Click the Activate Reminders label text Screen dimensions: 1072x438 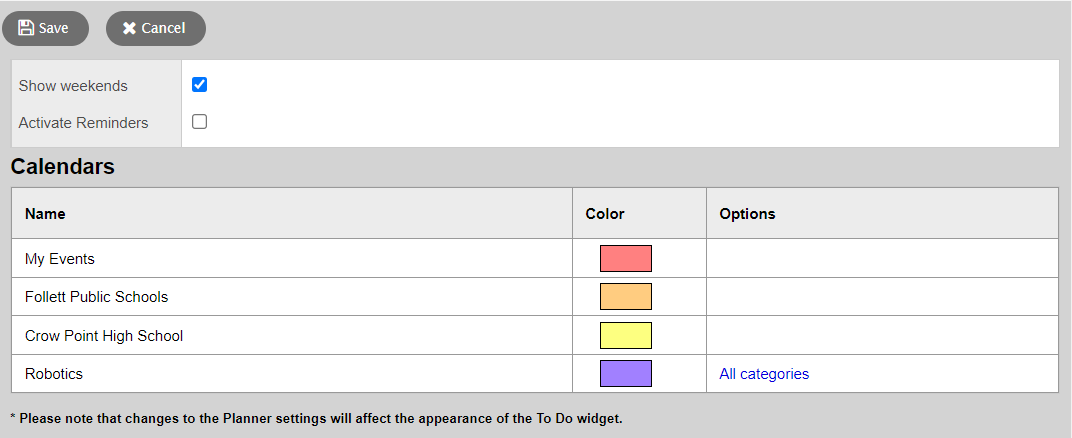tap(83, 123)
